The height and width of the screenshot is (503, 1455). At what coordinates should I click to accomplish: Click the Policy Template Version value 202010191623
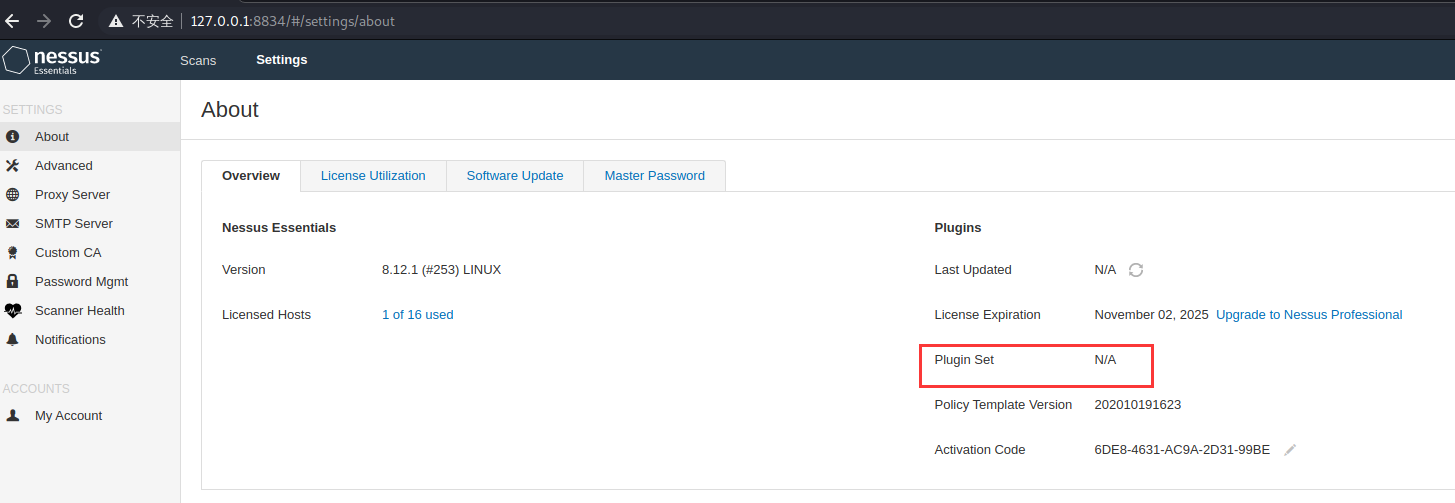click(1138, 405)
